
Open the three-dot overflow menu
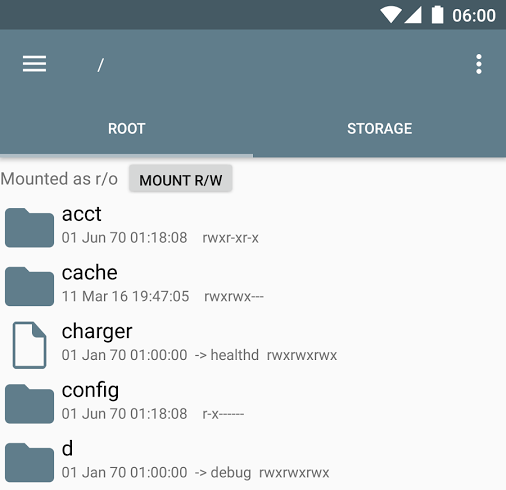point(479,64)
